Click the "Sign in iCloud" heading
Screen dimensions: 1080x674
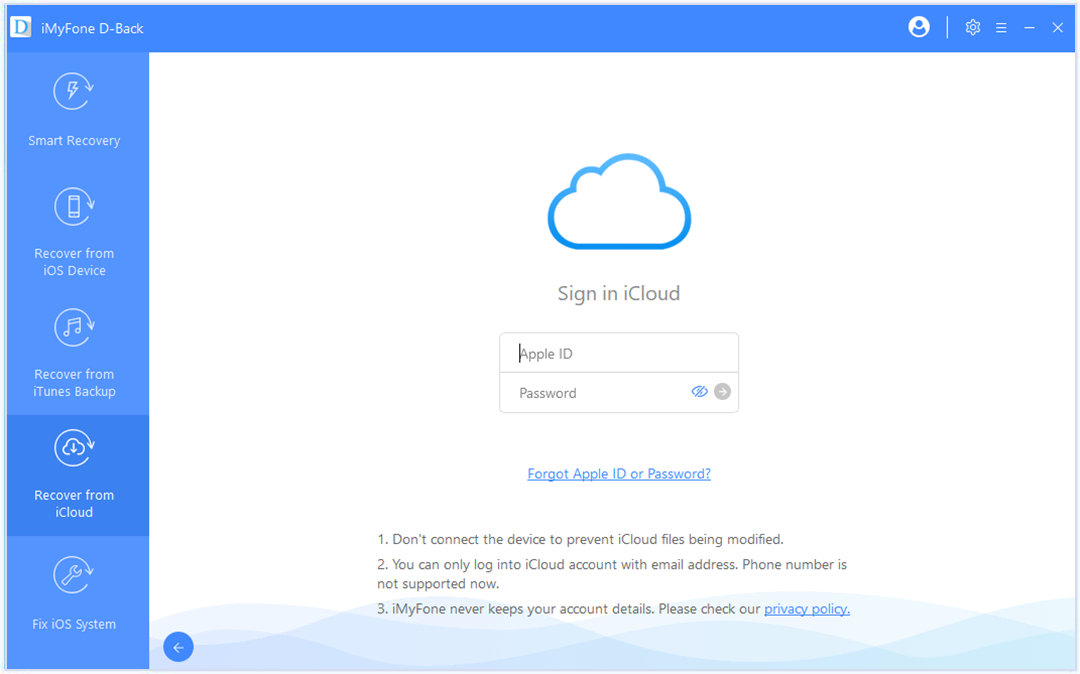click(619, 293)
